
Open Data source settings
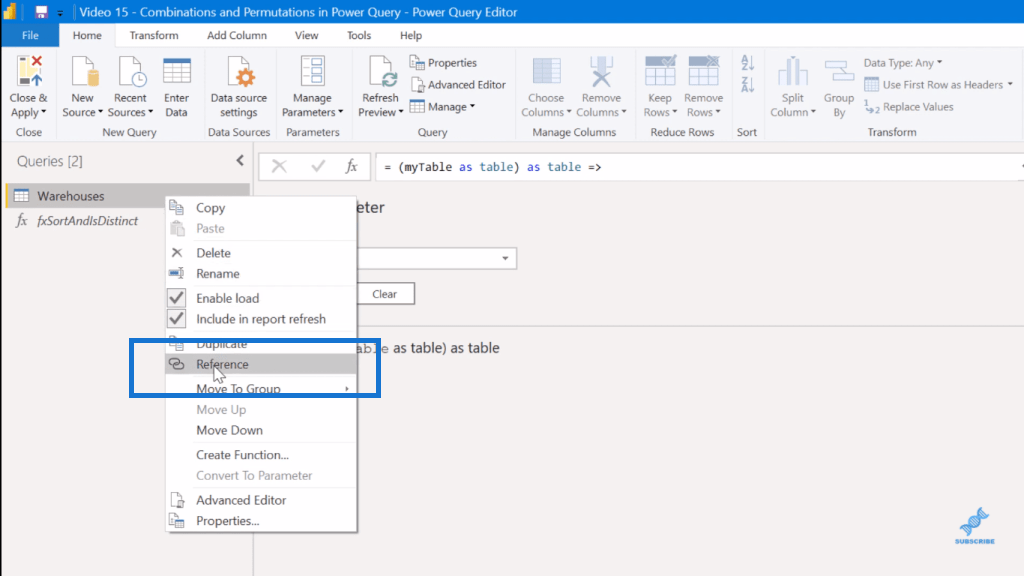(239, 86)
